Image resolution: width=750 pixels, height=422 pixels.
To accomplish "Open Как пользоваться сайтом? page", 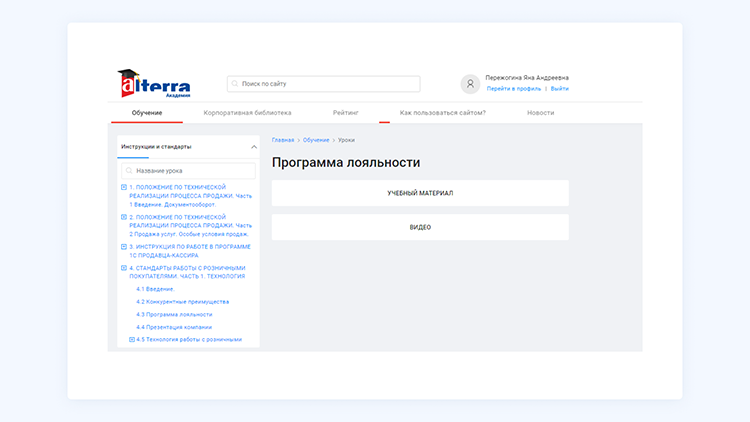I will pyautogui.click(x=442, y=113).
